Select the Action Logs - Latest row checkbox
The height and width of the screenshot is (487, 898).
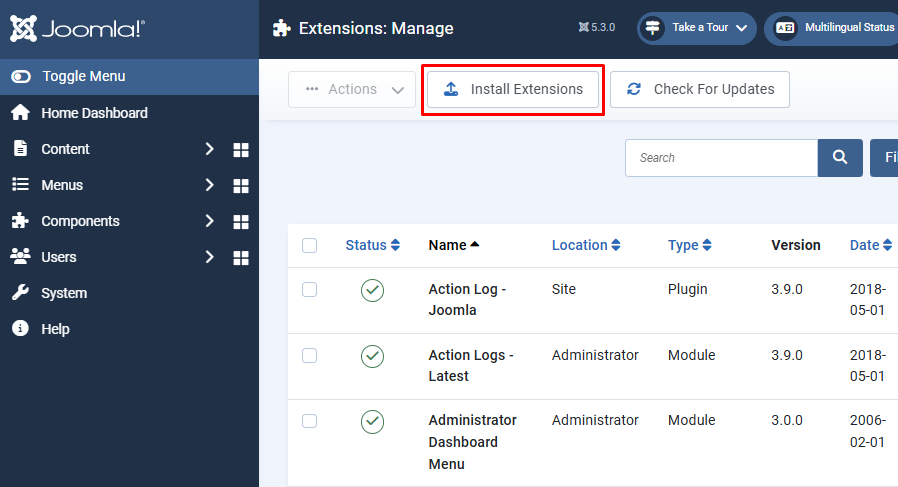coord(310,356)
